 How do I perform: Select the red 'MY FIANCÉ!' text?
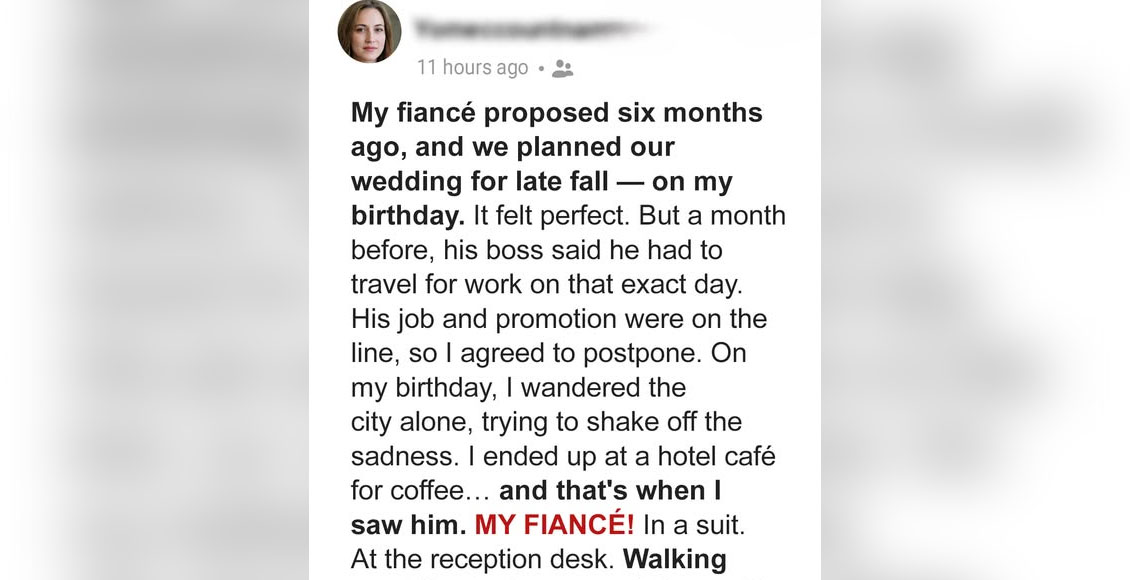coord(554,525)
